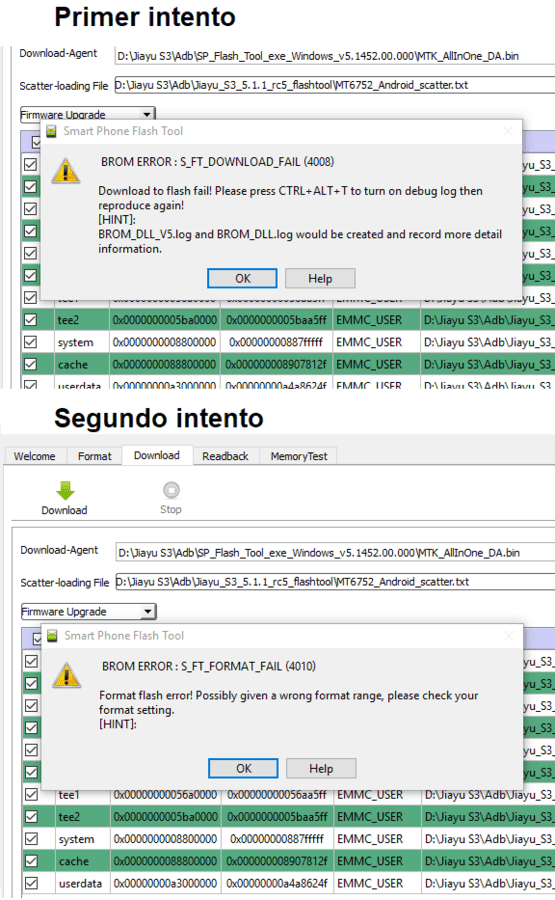Click 0x000000000887fffff cell in Segundo intento
The image size is (555, 900).
(x=277, y=839)
